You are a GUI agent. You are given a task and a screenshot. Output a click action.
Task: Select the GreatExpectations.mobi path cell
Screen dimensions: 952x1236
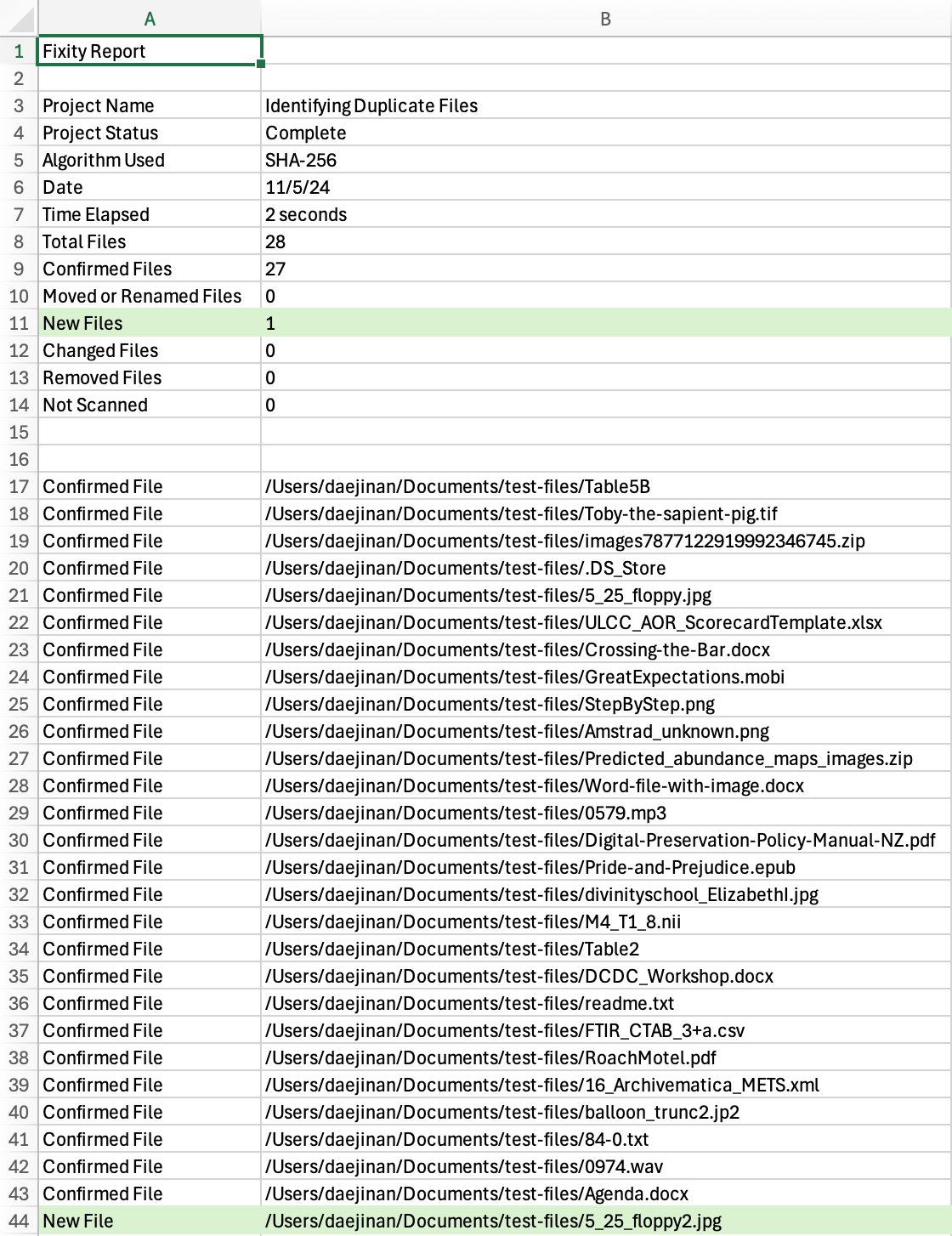coord(606,677)
